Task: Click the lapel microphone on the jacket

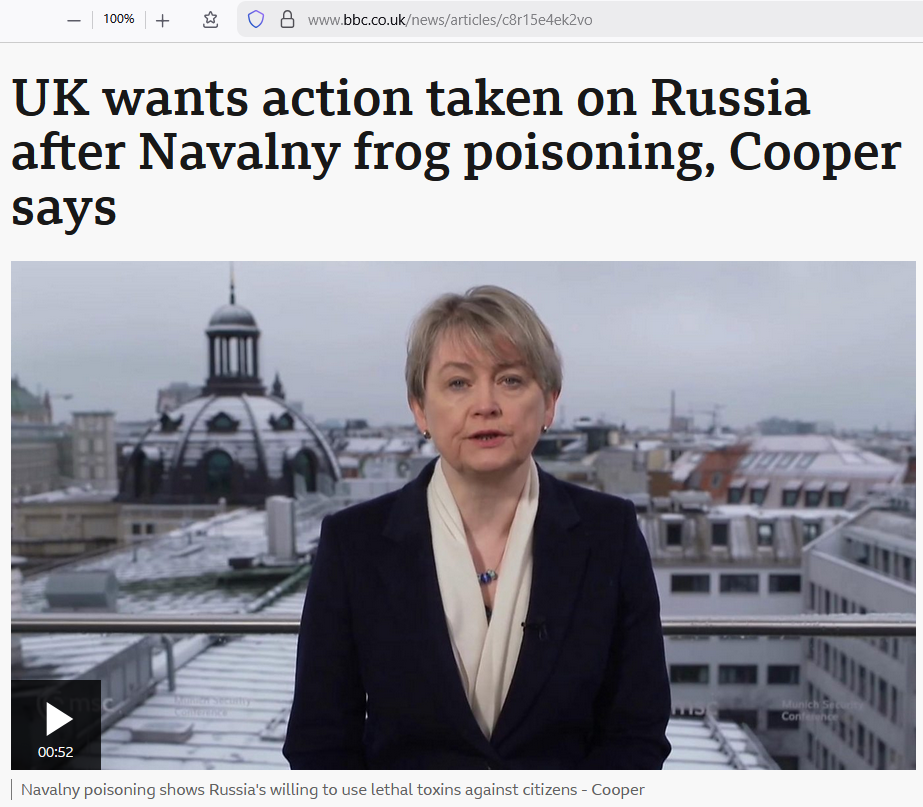Action: coord(534,627)
